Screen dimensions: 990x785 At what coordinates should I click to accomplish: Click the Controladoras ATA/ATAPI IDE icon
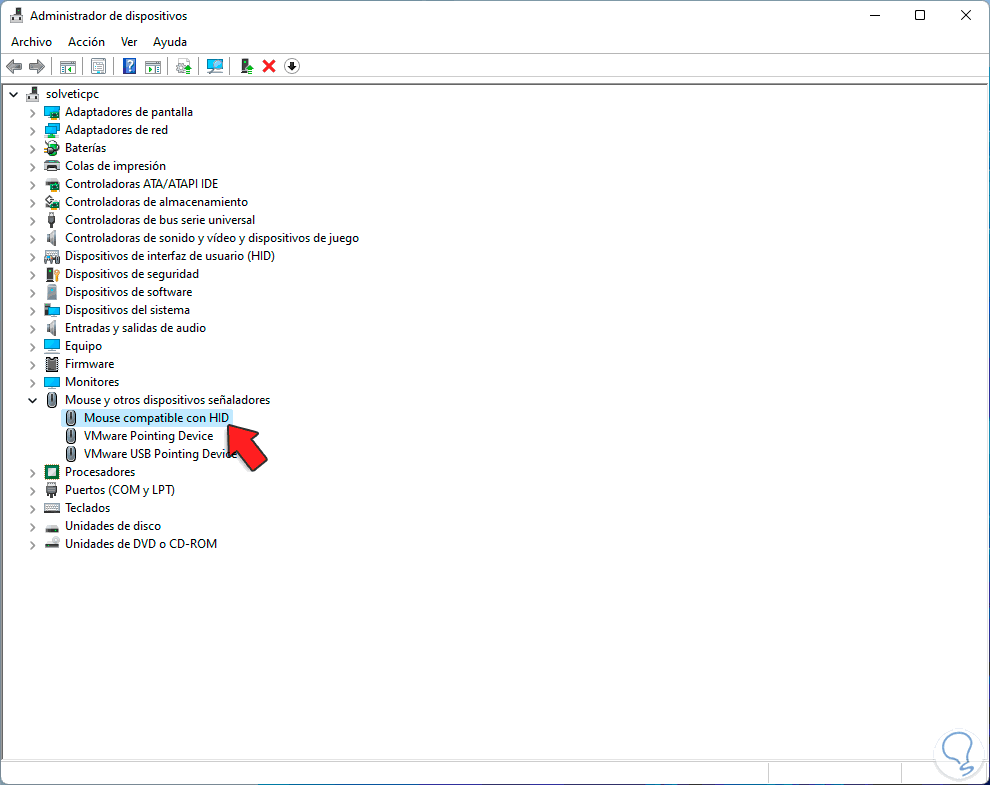(52, 184)
